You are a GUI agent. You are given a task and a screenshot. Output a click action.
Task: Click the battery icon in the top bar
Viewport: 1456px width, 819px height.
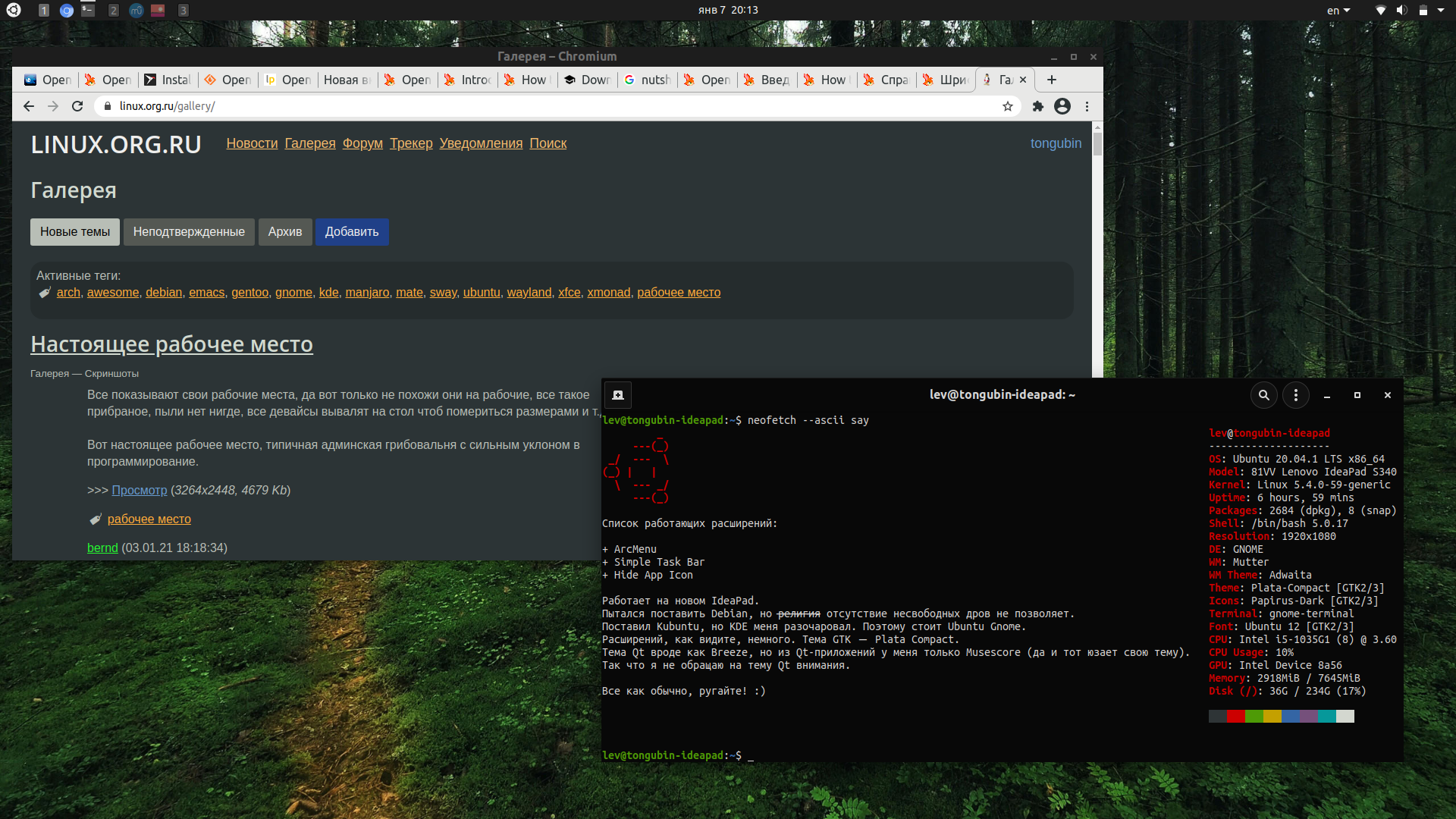1423,11
